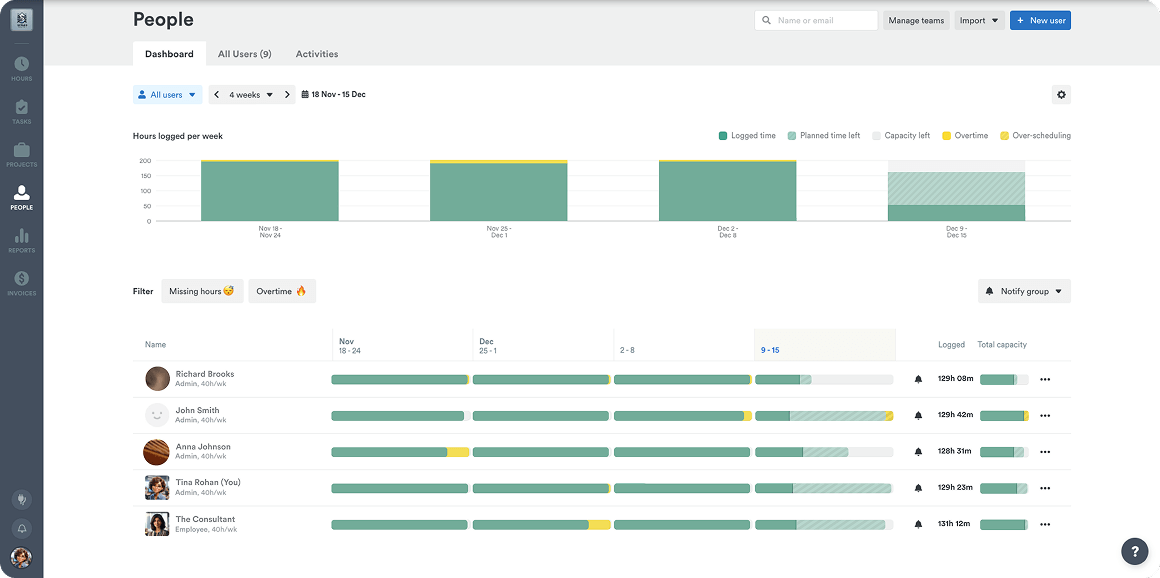Open the Tasks sidebar icon

coord(21,111)
